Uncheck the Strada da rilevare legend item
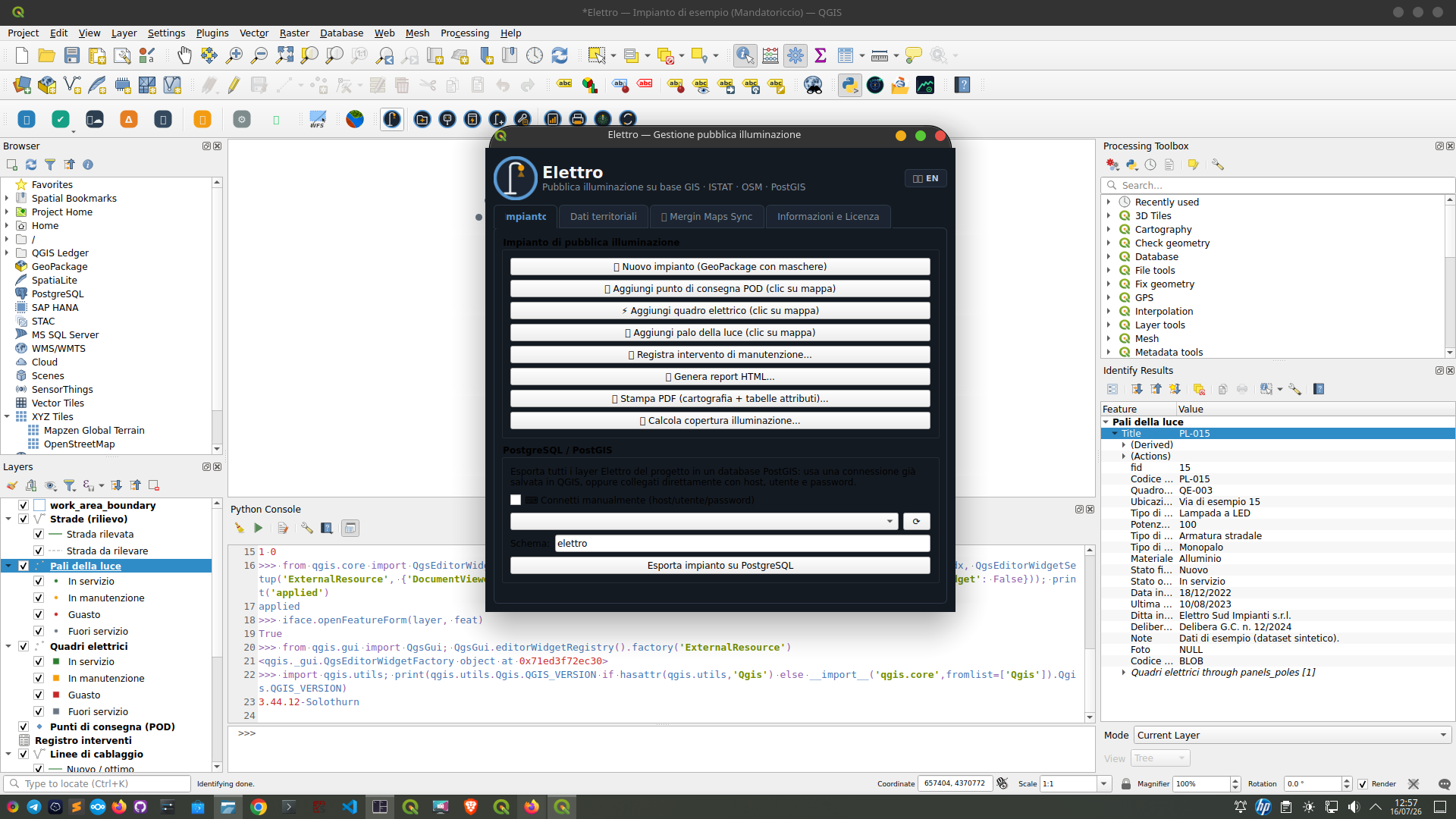 [39, 551]
